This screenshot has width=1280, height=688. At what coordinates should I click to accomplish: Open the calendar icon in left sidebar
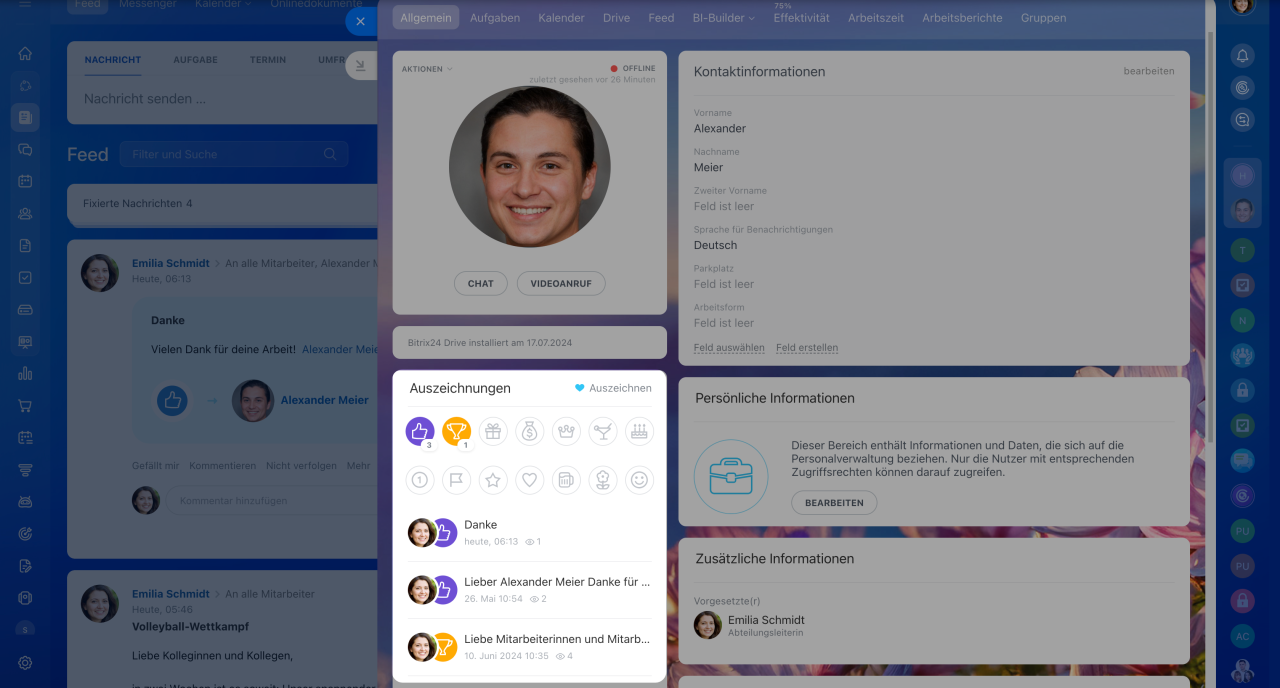pos(25,181)
